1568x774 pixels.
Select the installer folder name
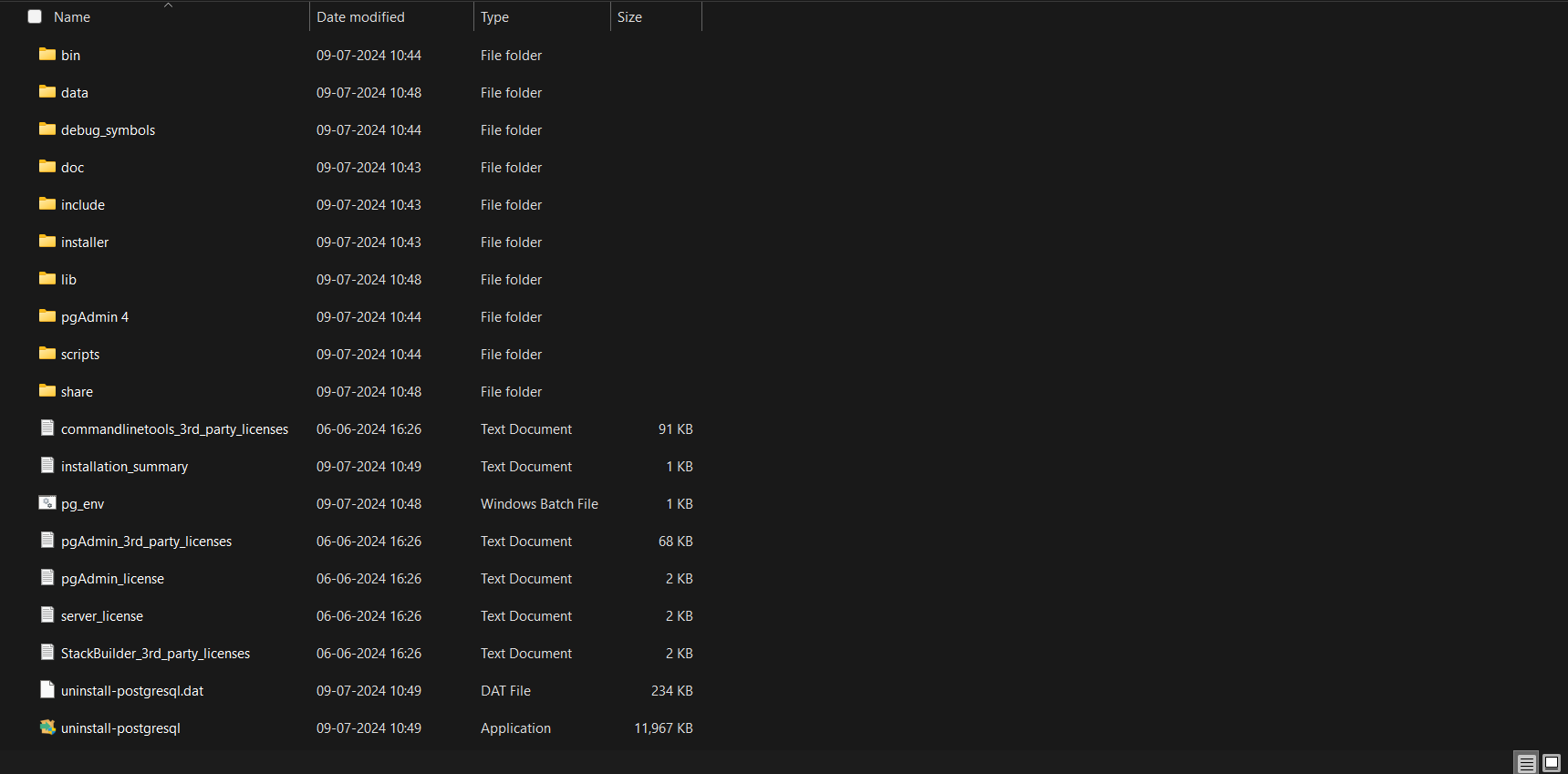pos(85,243)
